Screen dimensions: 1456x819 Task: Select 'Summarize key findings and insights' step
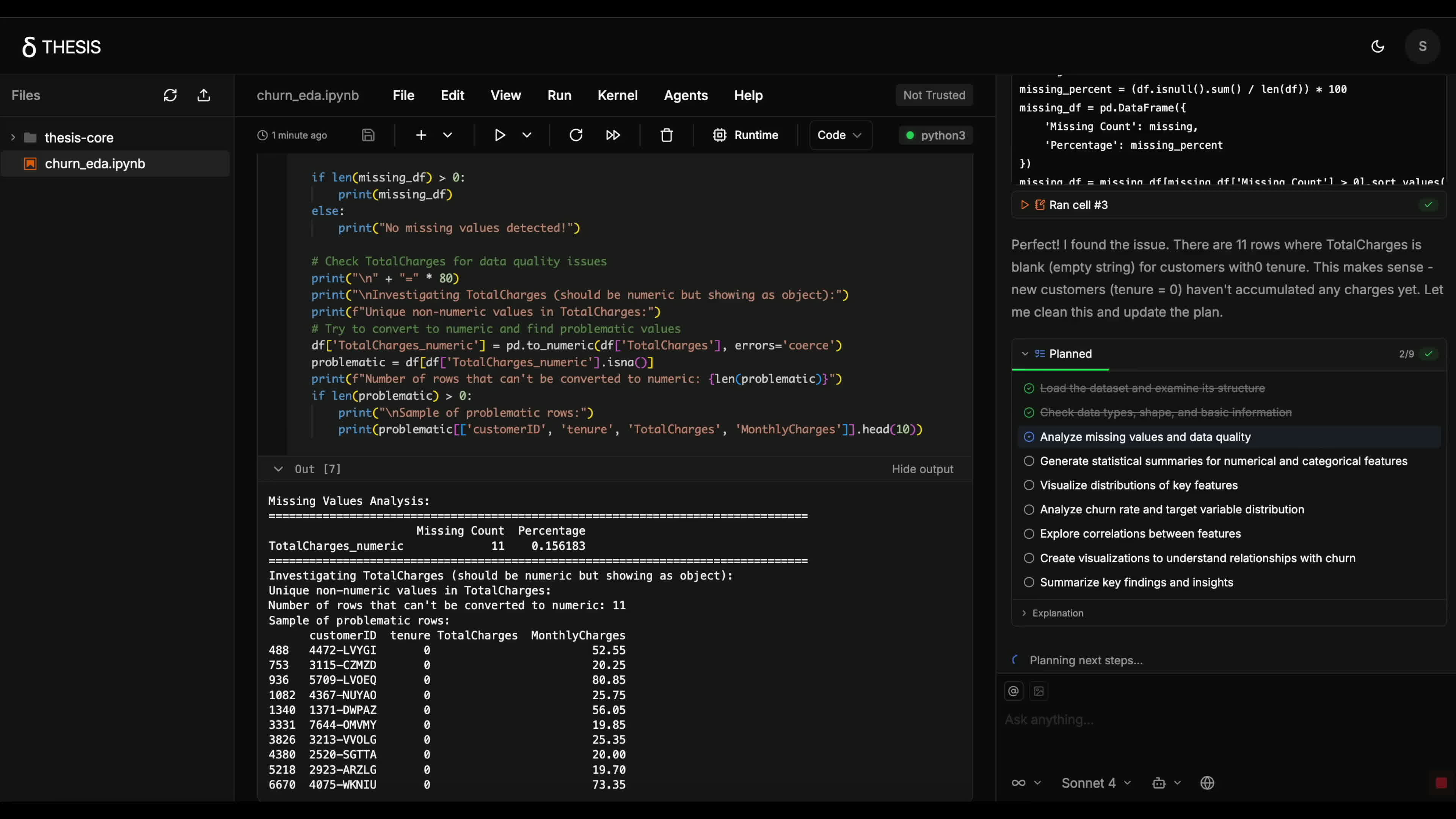coord(1136,582)
